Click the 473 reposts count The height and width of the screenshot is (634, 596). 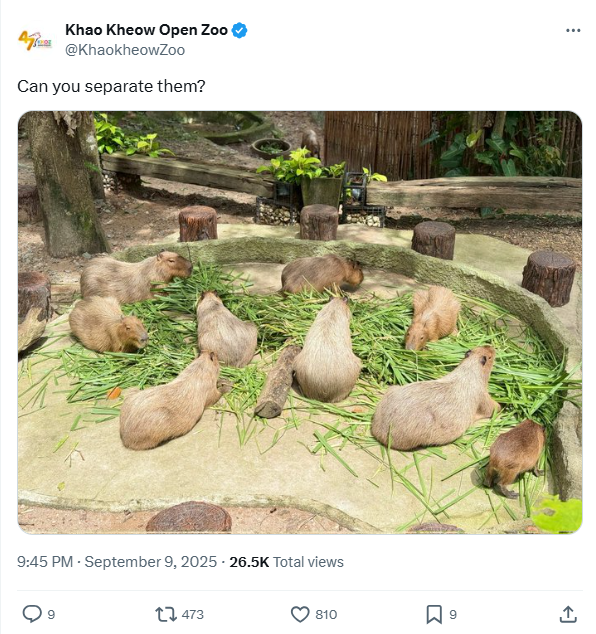192,614
